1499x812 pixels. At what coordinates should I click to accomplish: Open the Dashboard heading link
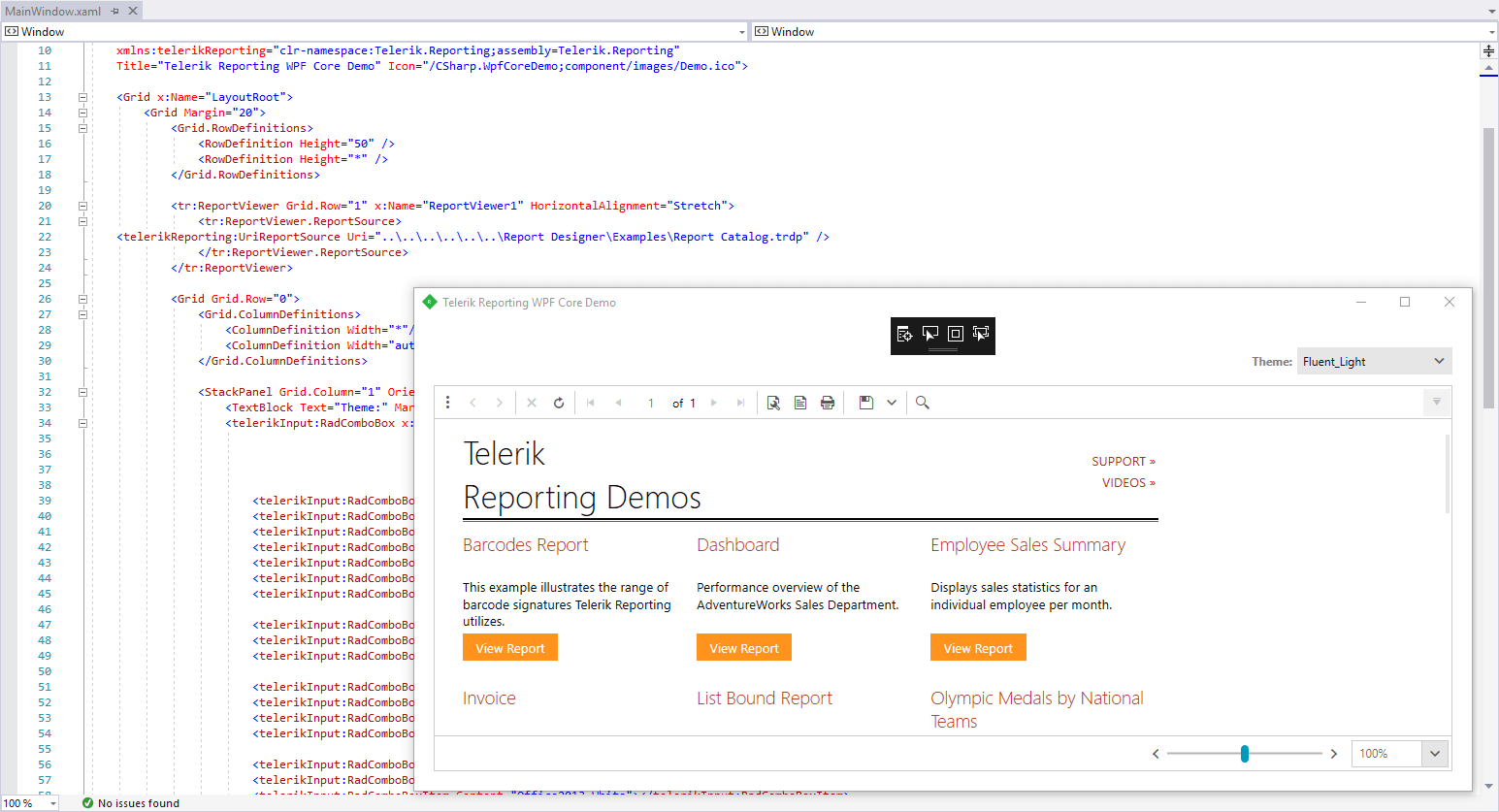pyautogui.click(x=738, y=545)
